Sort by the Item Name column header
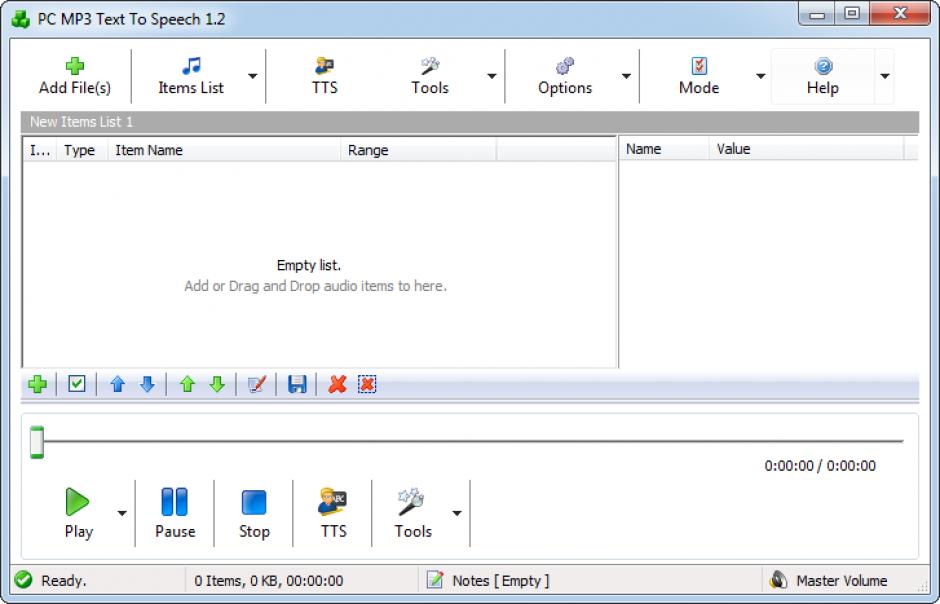This screenshot has width=940, height=604. 224,150
